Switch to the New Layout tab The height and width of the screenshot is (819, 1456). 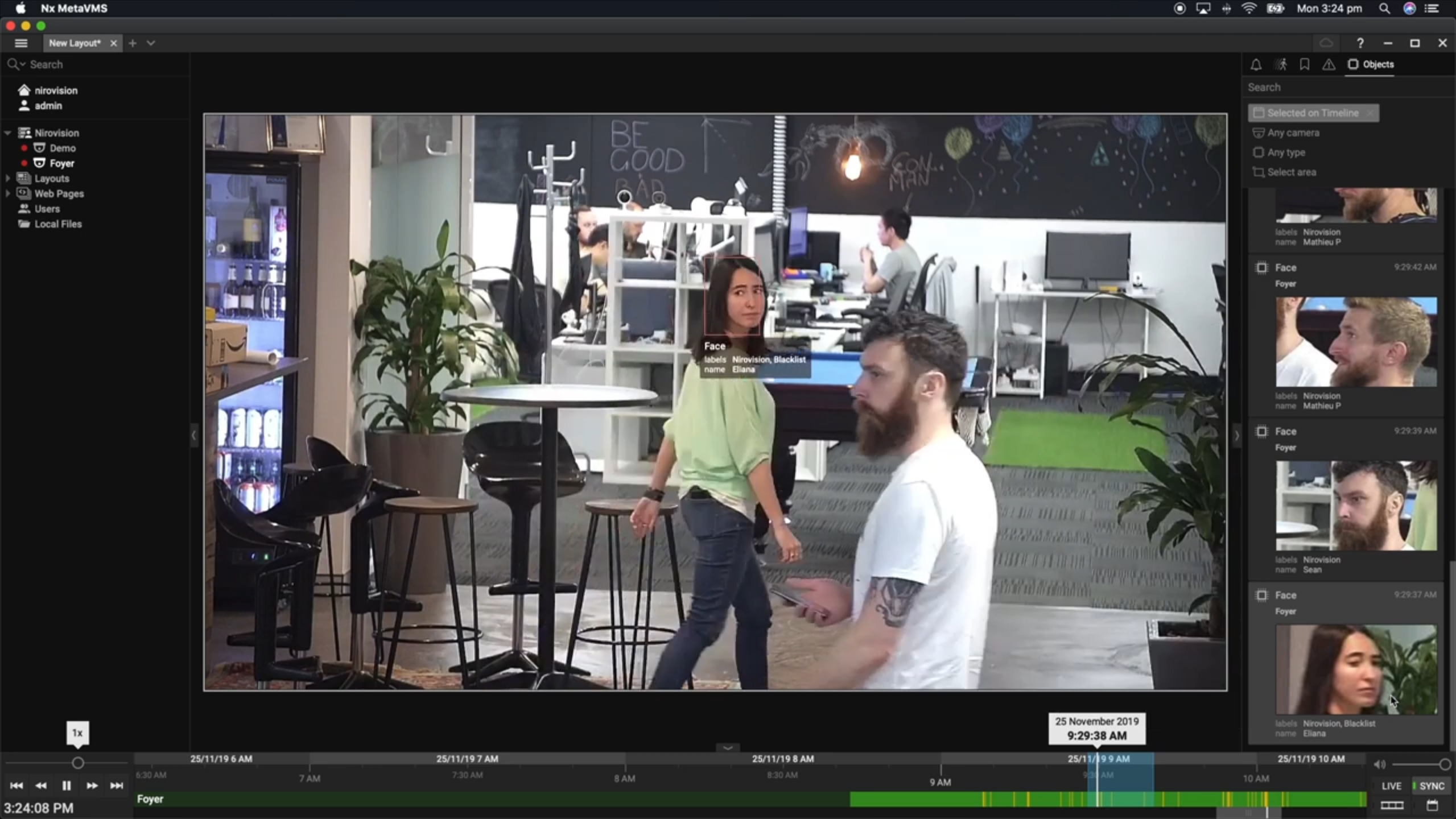point(75,43)
